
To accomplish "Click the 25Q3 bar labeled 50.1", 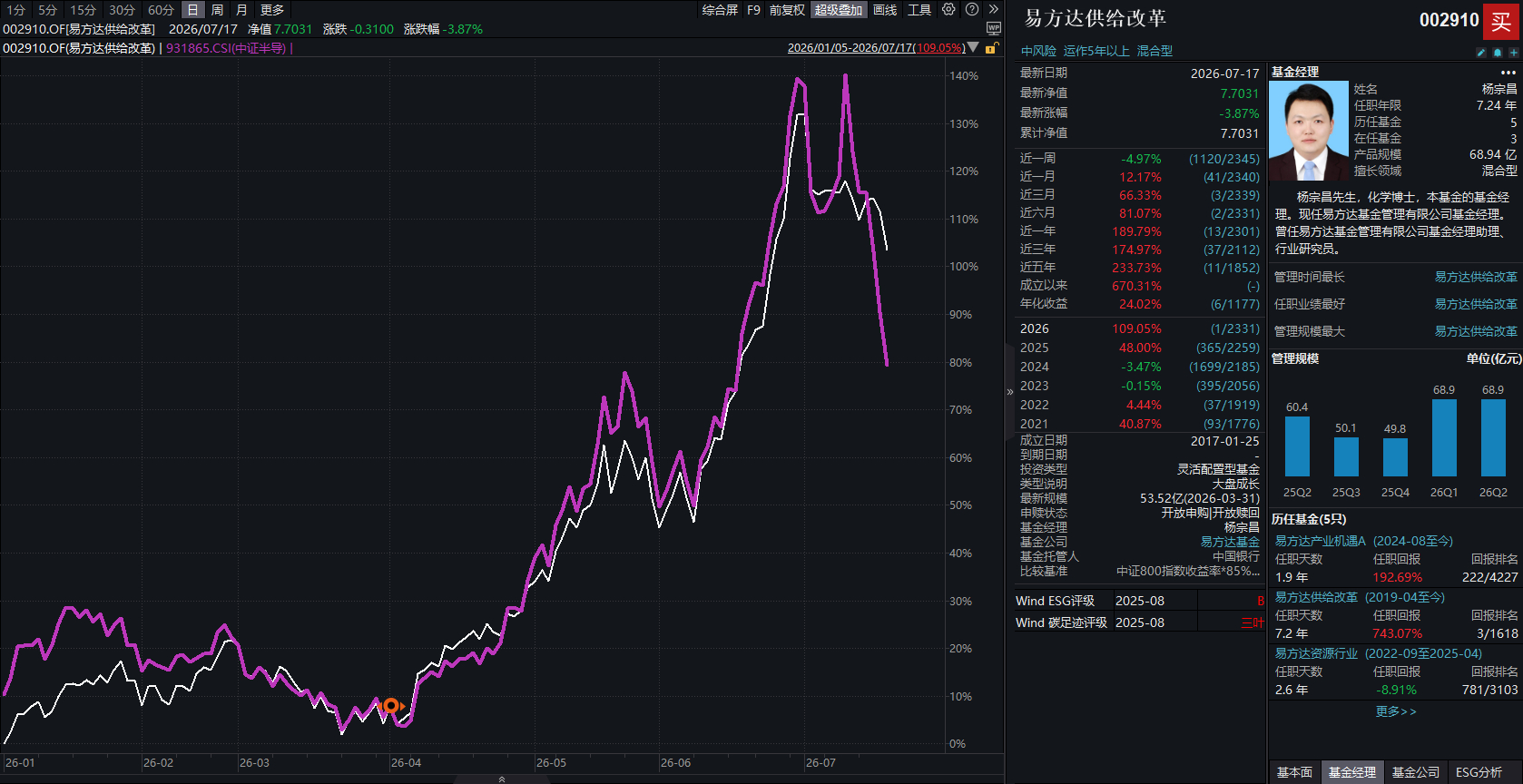I will [x=1346, y=457].
